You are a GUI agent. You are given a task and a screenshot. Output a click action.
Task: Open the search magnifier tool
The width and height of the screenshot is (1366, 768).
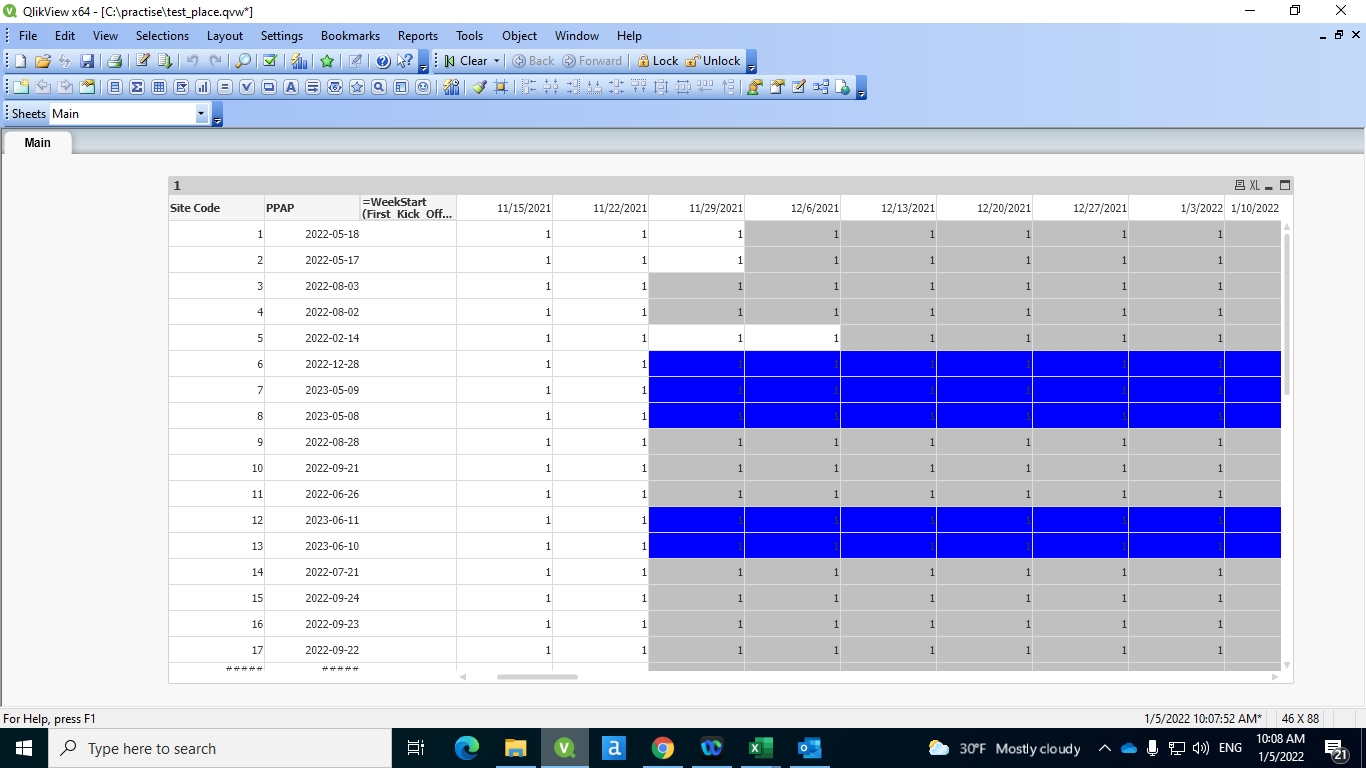[x=243, y=60]
